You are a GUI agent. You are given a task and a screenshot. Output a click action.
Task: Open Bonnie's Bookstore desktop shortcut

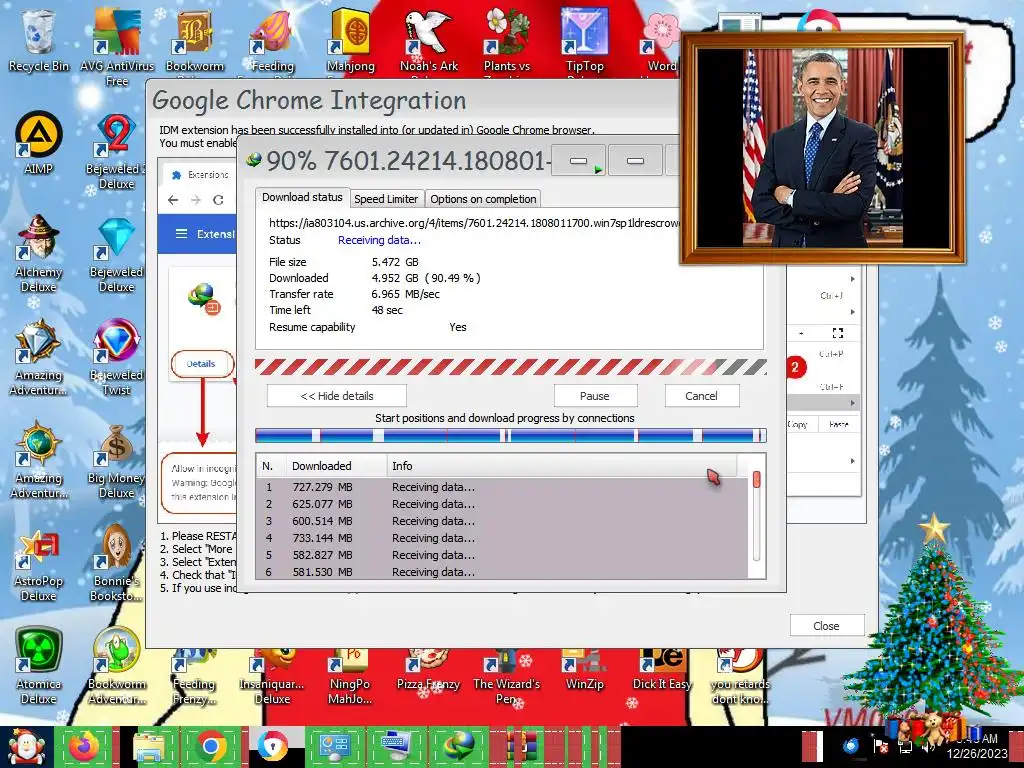tap(116, 564)
